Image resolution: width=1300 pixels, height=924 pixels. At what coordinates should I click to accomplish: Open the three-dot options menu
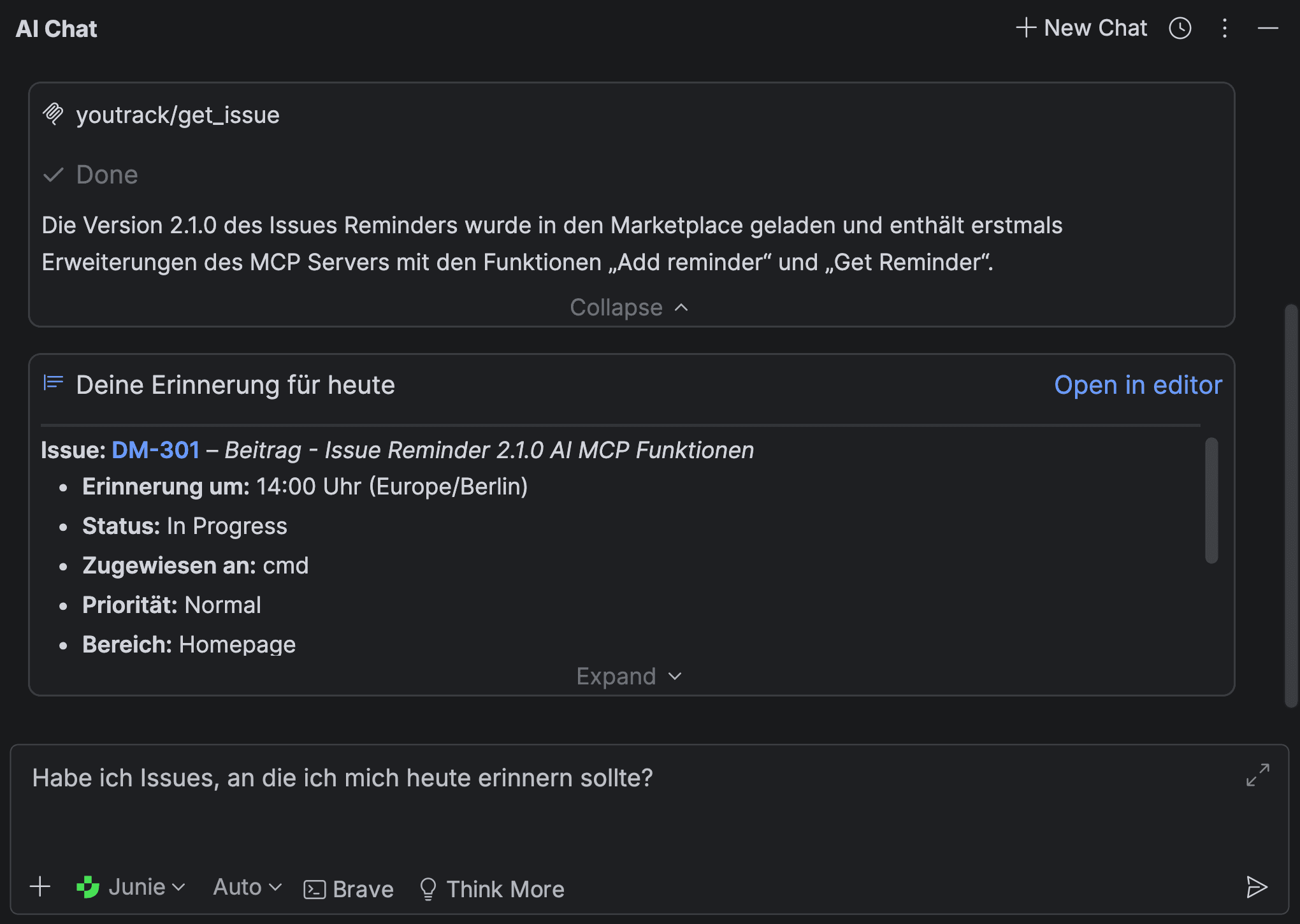point(1224,28)
